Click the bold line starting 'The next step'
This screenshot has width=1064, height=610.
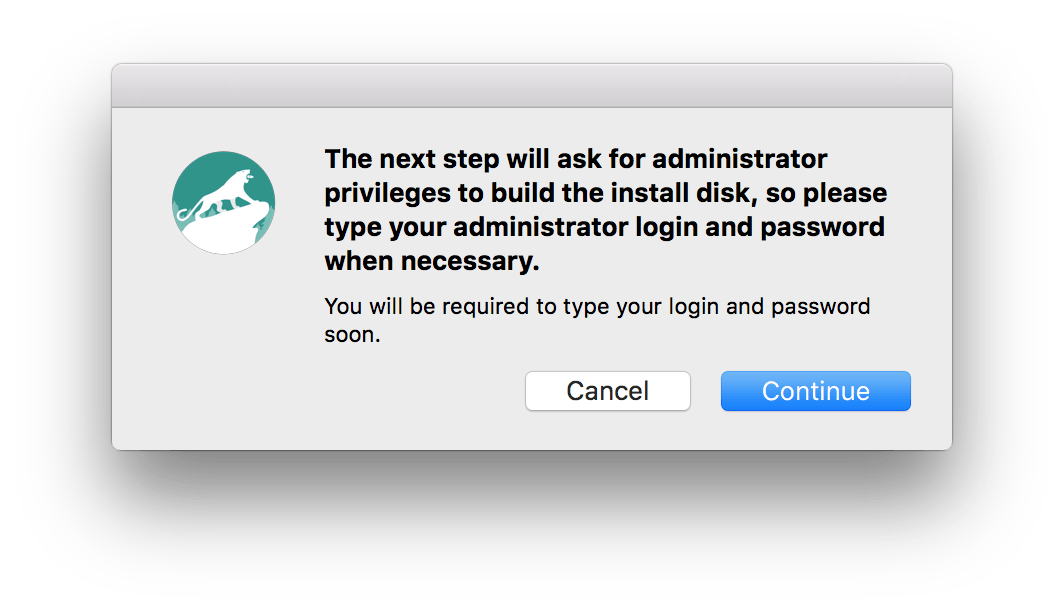[x=575, y=159]
